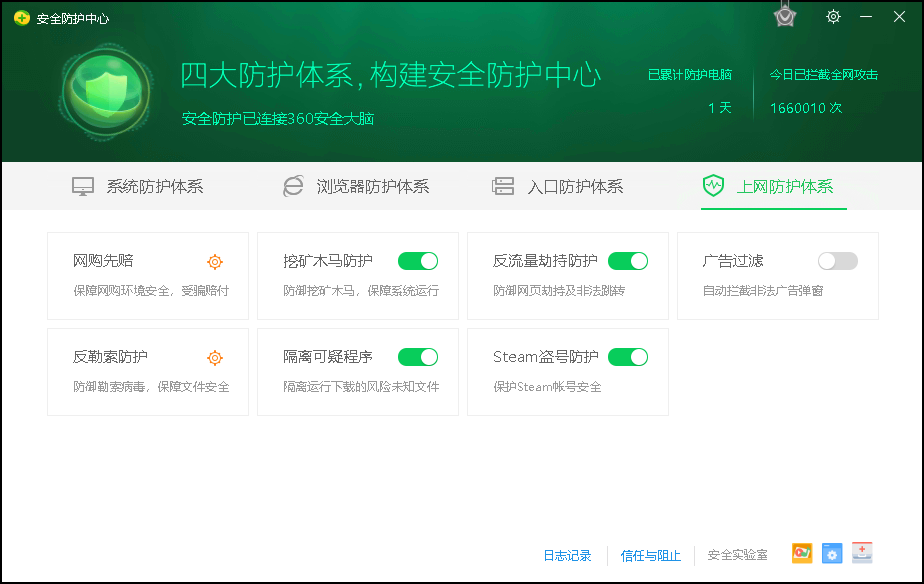The width and height of the screenshot is (924, 584).
Task: Click the 安全防护中心 logo icon top left
Action: (x=20, y=17)
